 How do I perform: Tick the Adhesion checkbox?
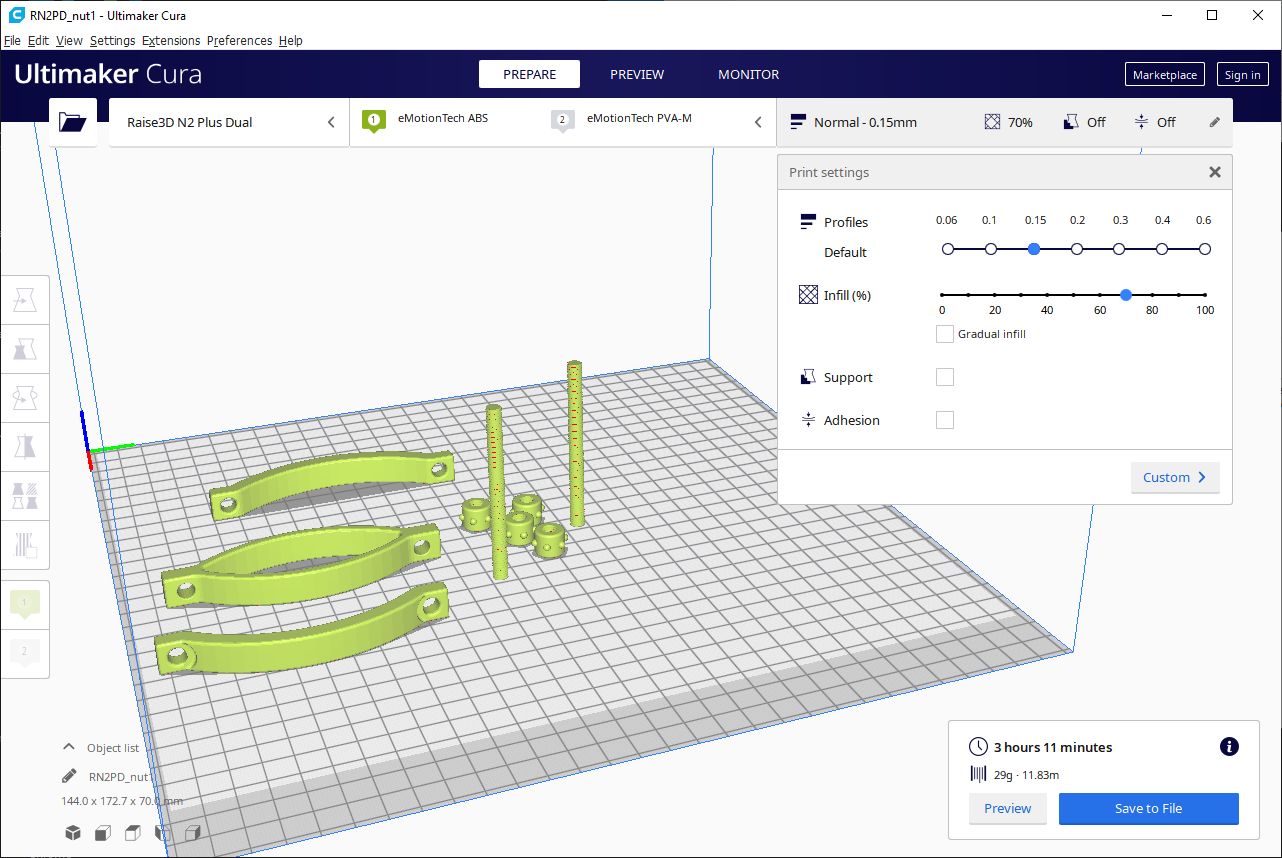pos(944,420)
